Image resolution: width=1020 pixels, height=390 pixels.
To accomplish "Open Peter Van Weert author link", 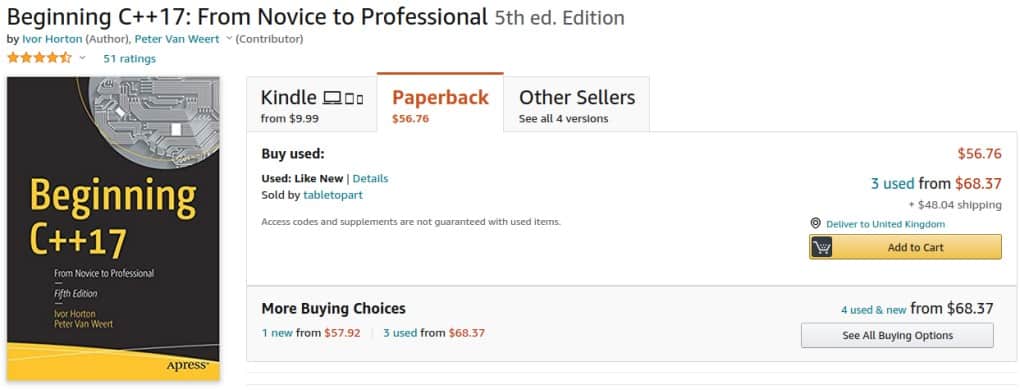I will pyautogui.click(x=177, y=39).
